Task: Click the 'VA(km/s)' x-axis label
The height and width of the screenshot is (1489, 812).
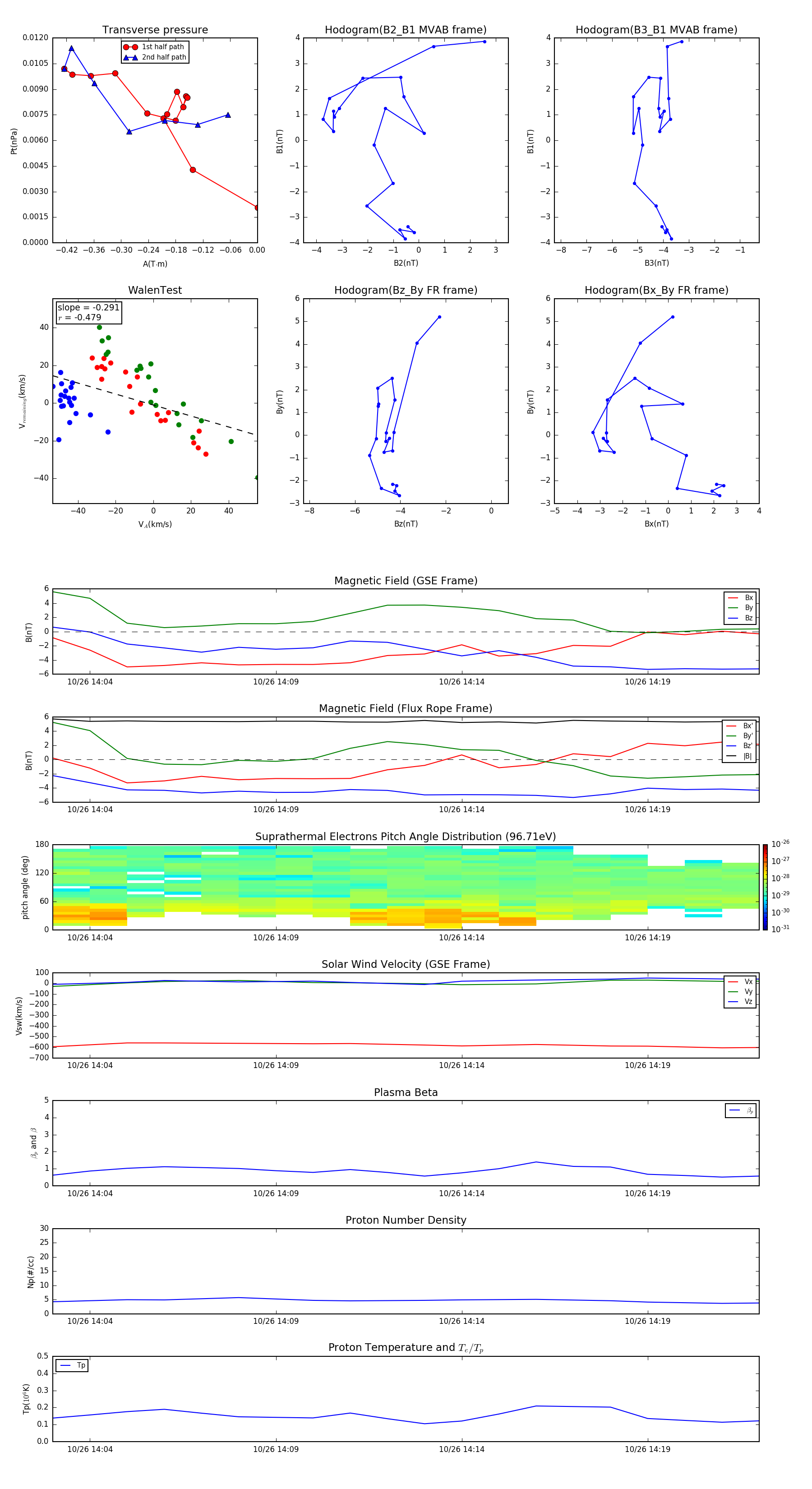Action: (155, 525)
